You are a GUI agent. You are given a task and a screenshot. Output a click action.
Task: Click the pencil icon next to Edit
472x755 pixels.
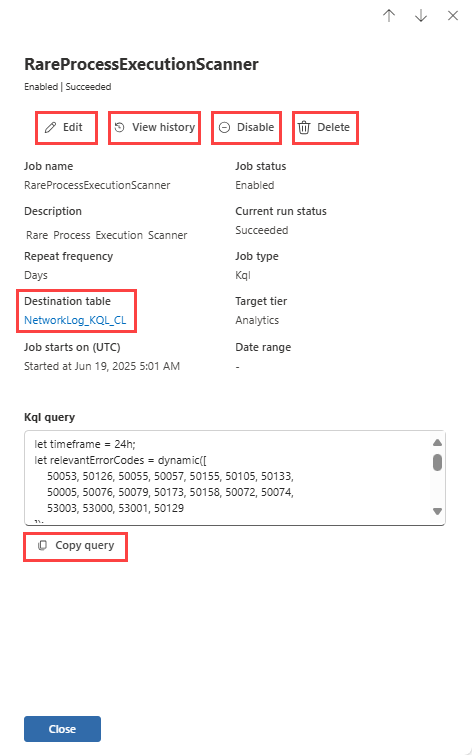point(50,128)
